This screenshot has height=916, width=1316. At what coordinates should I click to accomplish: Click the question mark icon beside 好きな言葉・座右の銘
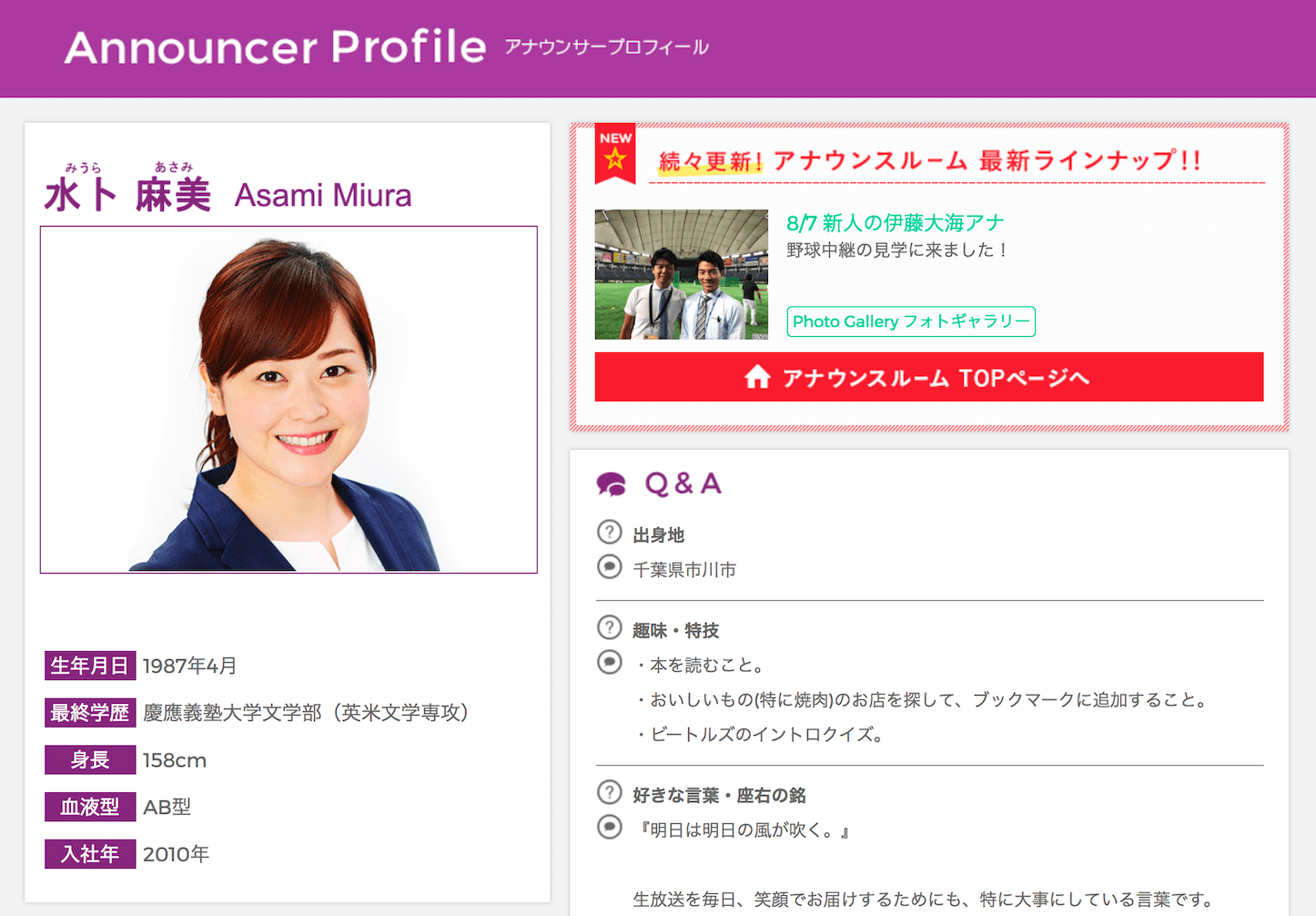609,792
